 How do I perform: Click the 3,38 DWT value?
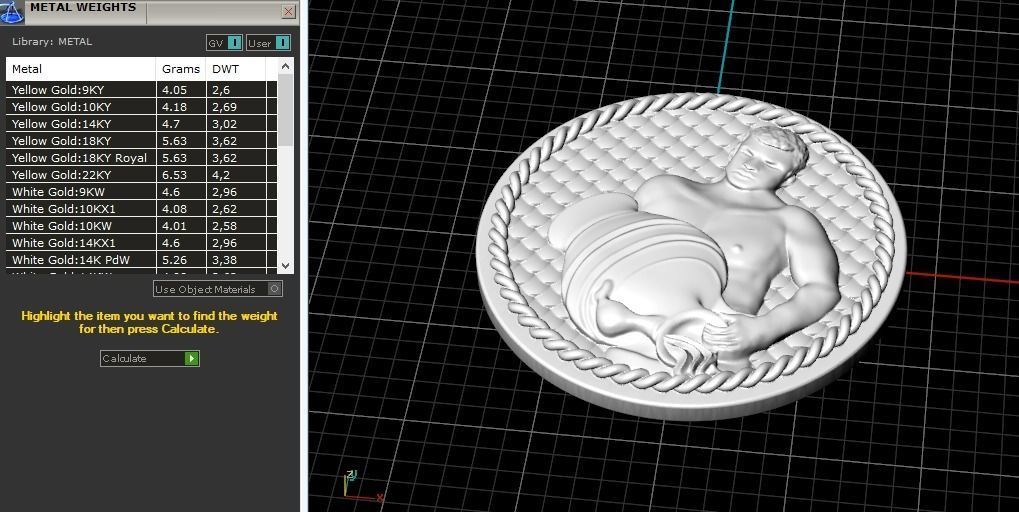[x=224, y=260]
